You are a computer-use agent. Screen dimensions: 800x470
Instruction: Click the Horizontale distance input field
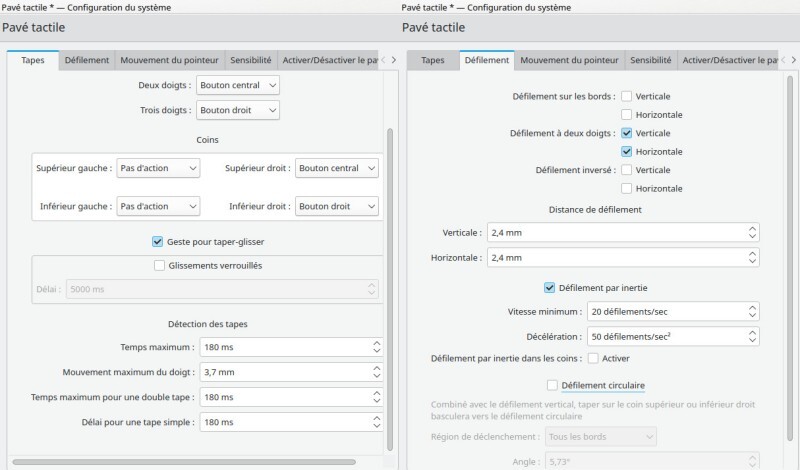[615, 258]
